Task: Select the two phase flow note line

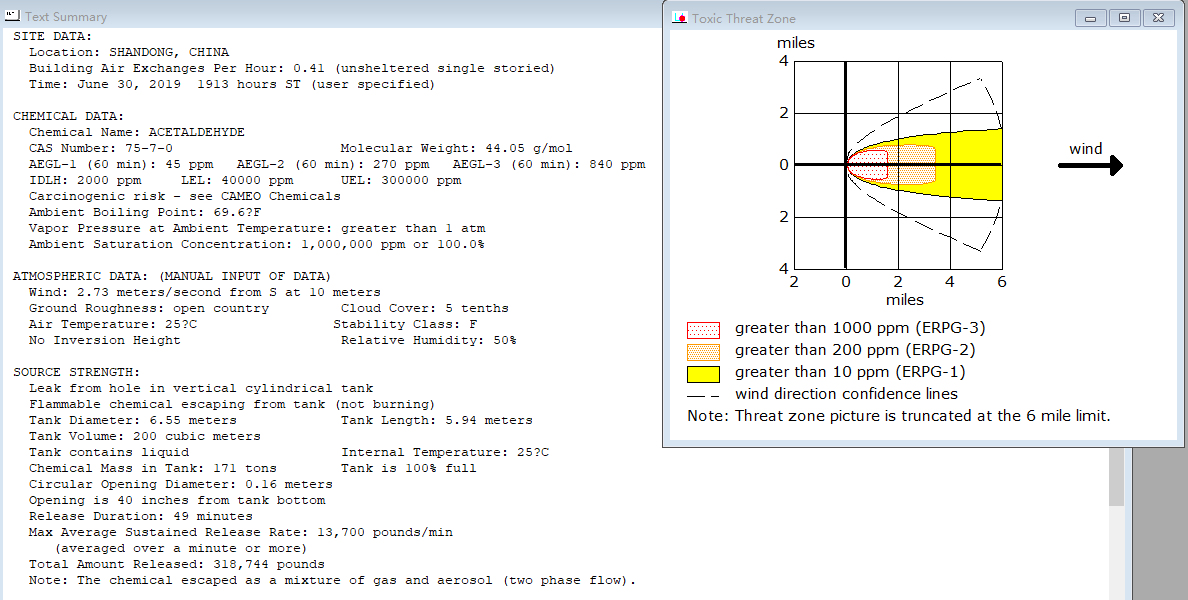Action: (332, 580)
